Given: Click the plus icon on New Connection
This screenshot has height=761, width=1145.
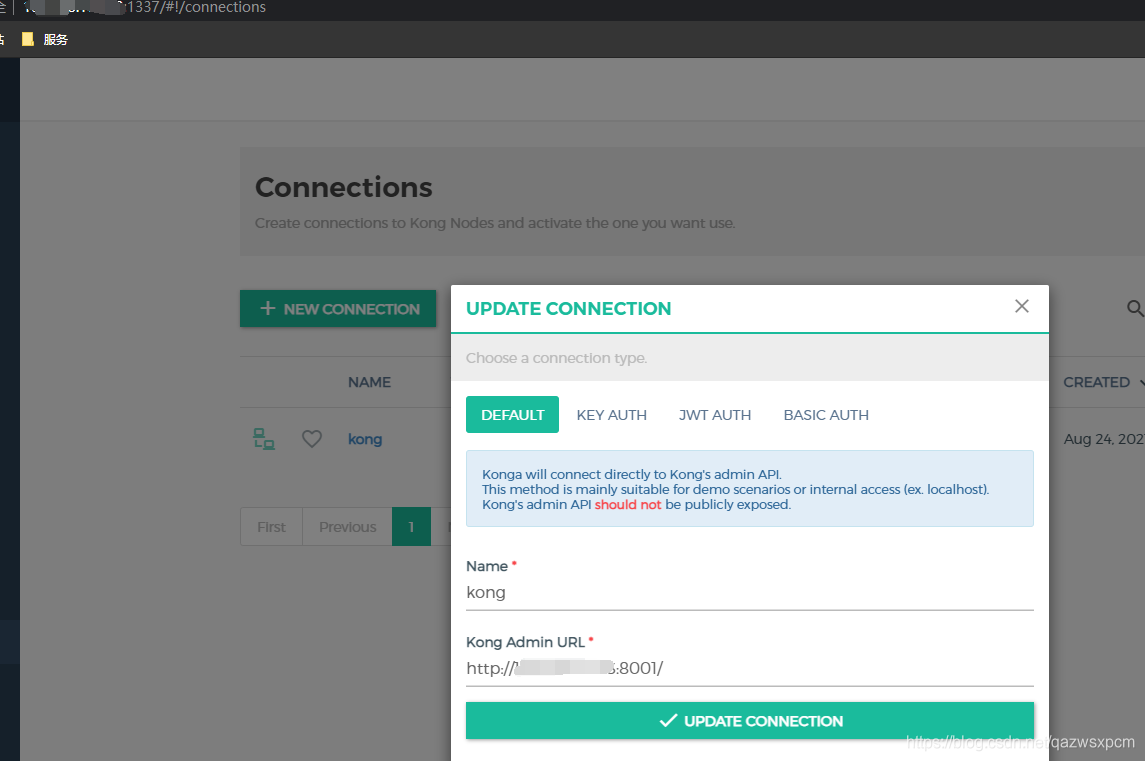Looking at the screenshot, I should (x=268, y=308).
